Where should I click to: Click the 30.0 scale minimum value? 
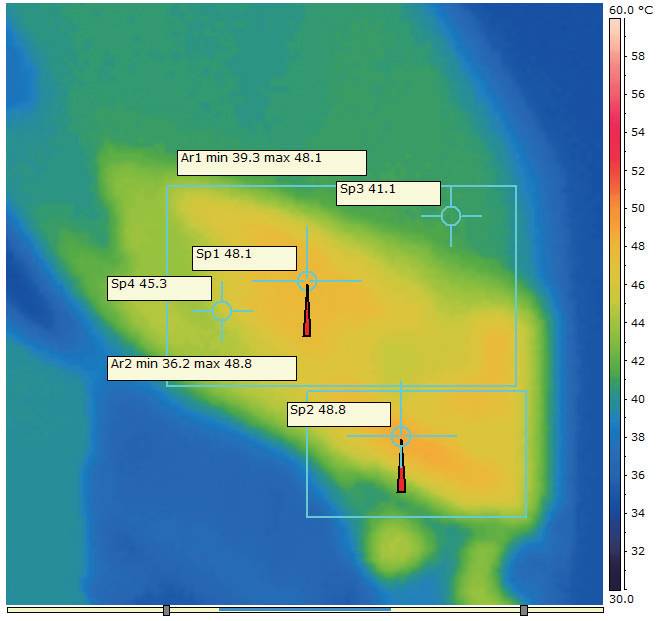tap(621, 599)
